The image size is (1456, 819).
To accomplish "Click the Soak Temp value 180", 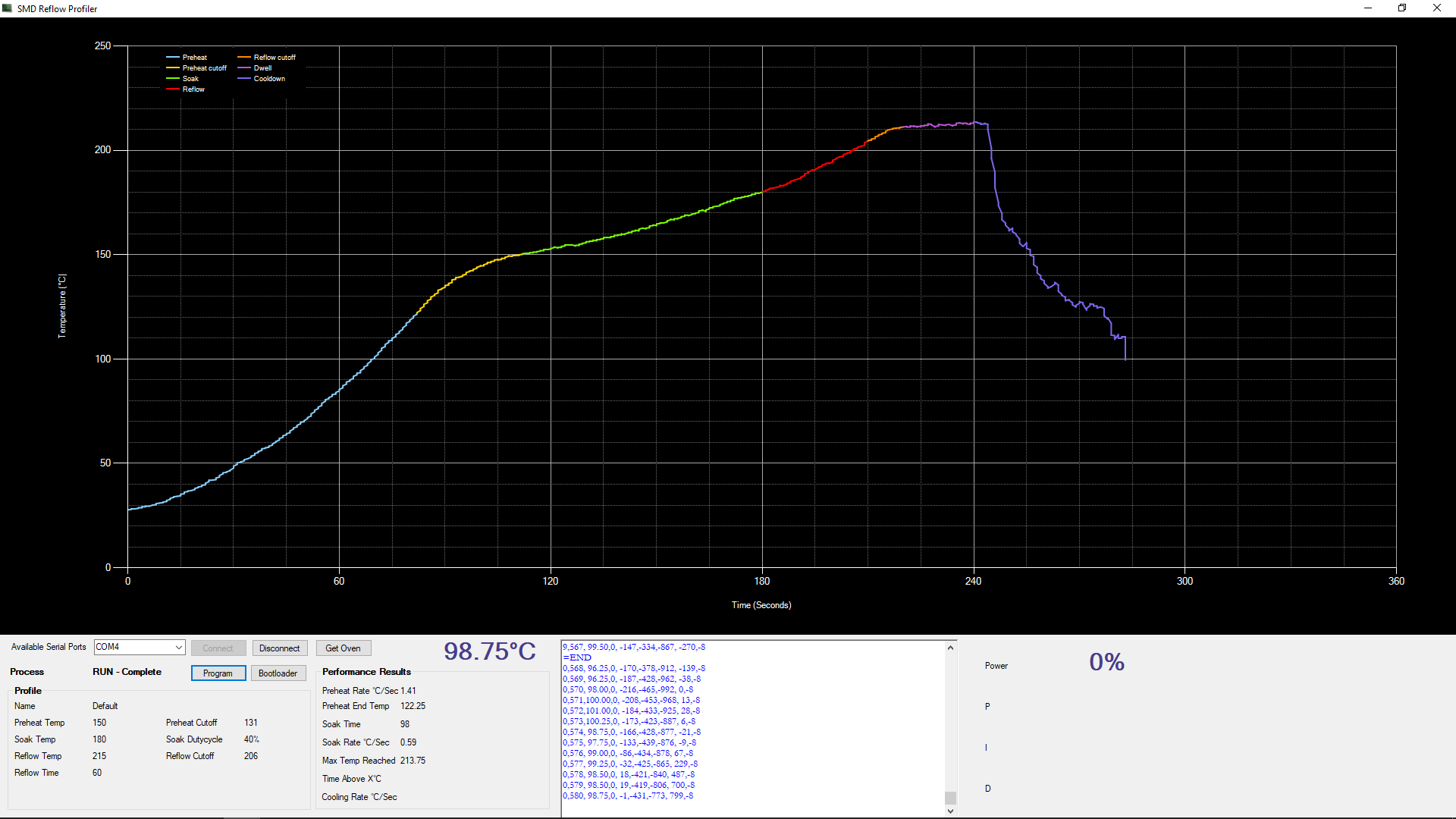I will click(x=99, y=739).
